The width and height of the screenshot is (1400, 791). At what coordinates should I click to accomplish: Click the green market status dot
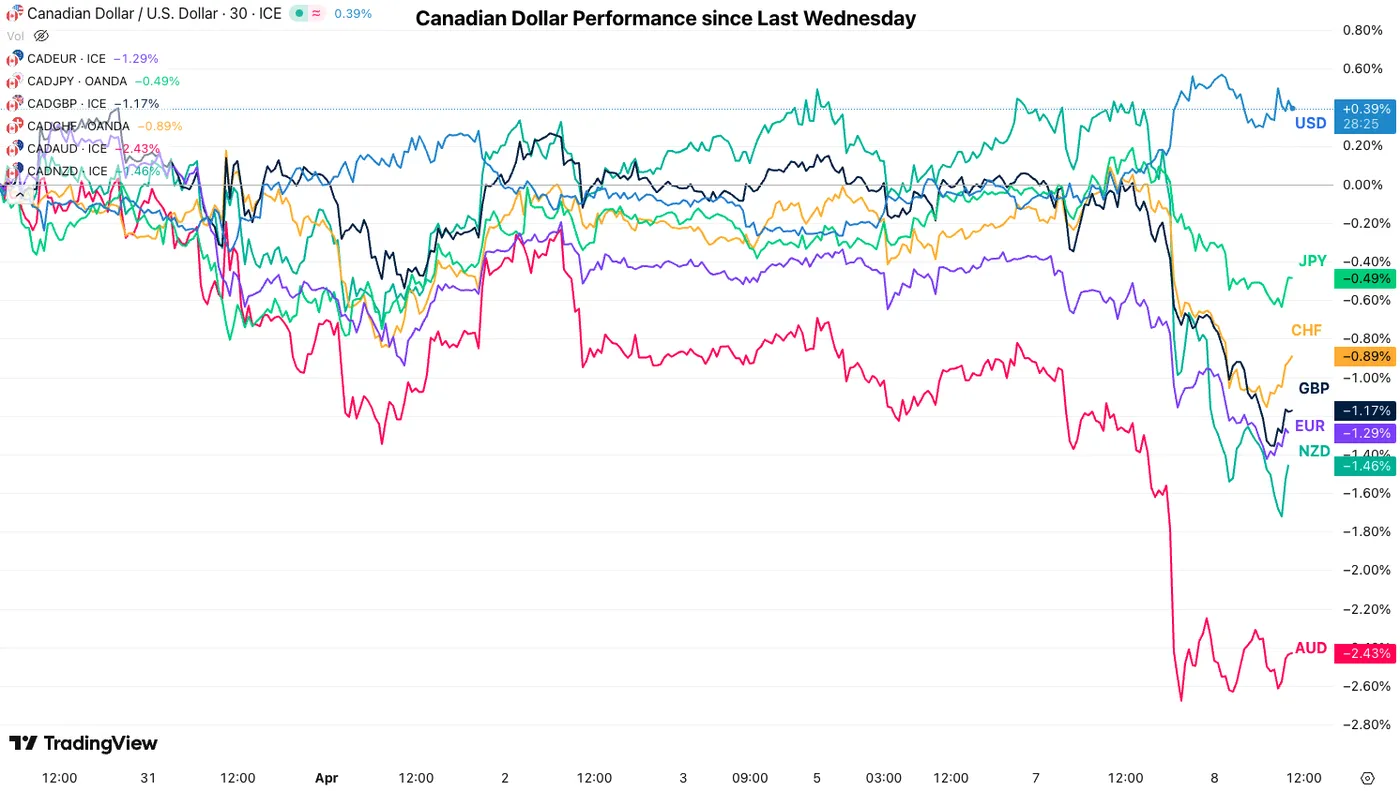299,14
